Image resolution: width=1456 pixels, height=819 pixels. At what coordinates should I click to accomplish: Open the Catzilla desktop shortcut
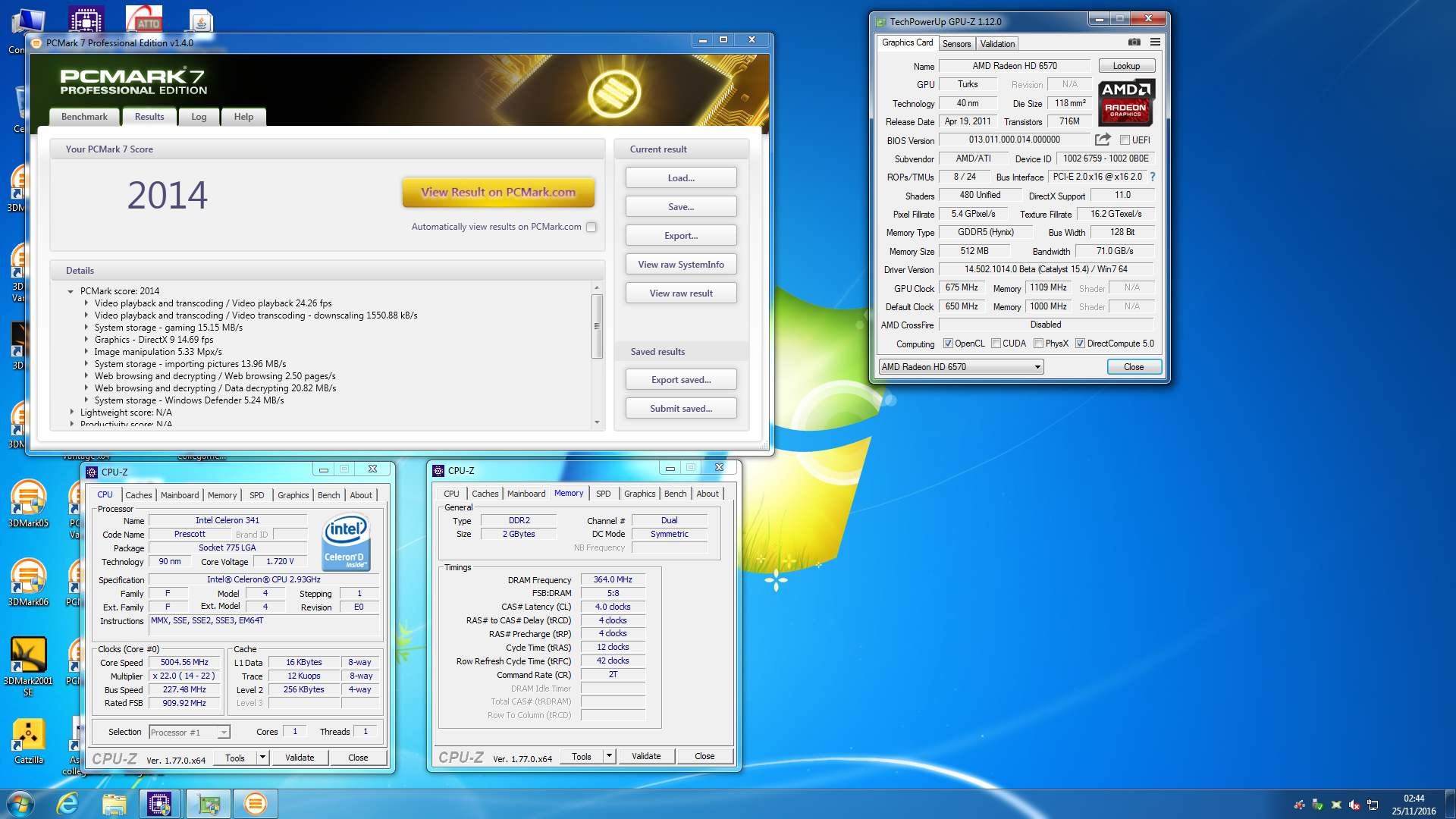tap(28, 740)
